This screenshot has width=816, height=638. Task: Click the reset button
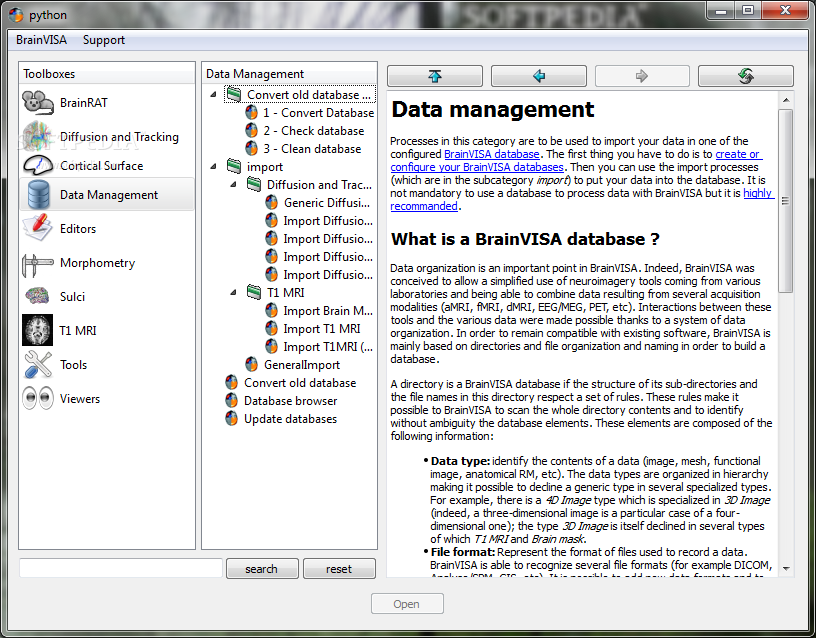point(339,569)
